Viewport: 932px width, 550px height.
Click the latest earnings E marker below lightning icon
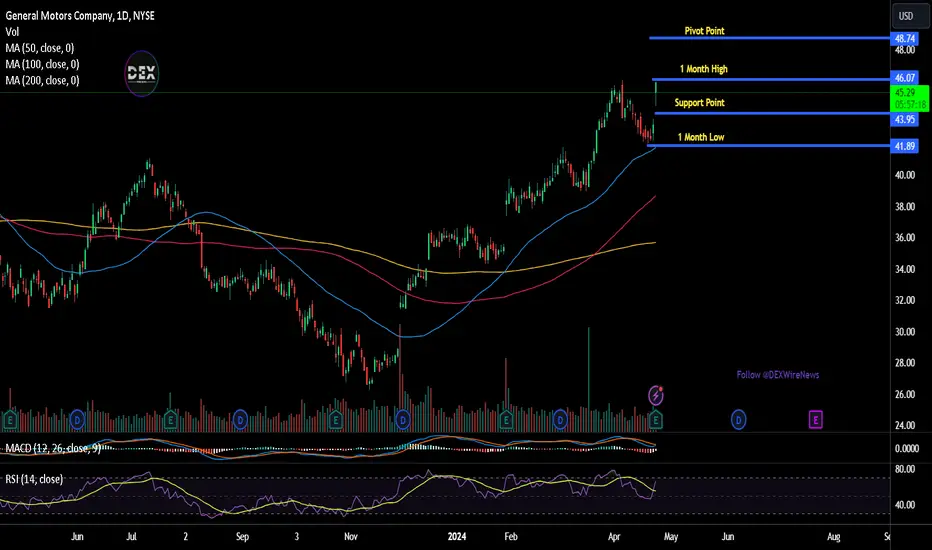click(x=656, y=420)
